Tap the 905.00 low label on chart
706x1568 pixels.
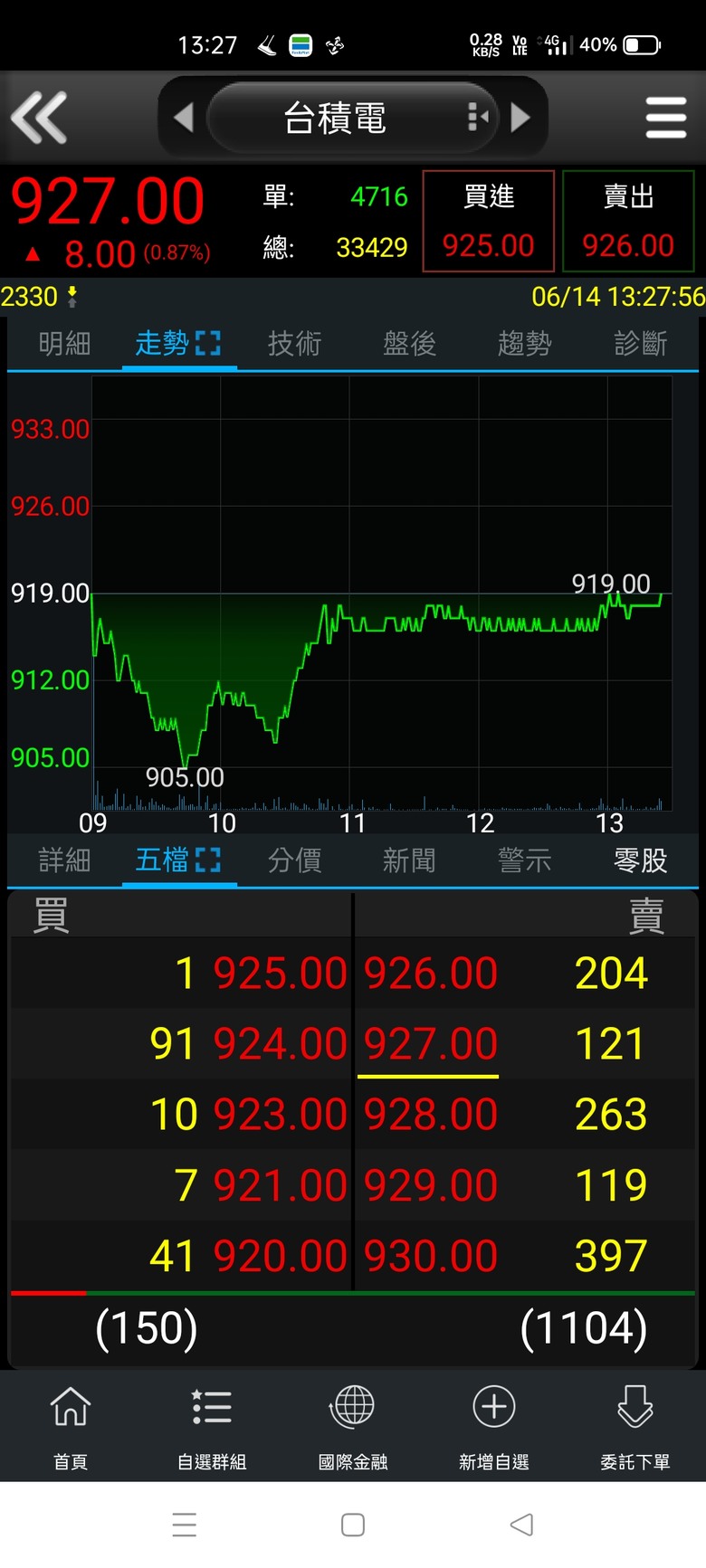tap(185, 777)
